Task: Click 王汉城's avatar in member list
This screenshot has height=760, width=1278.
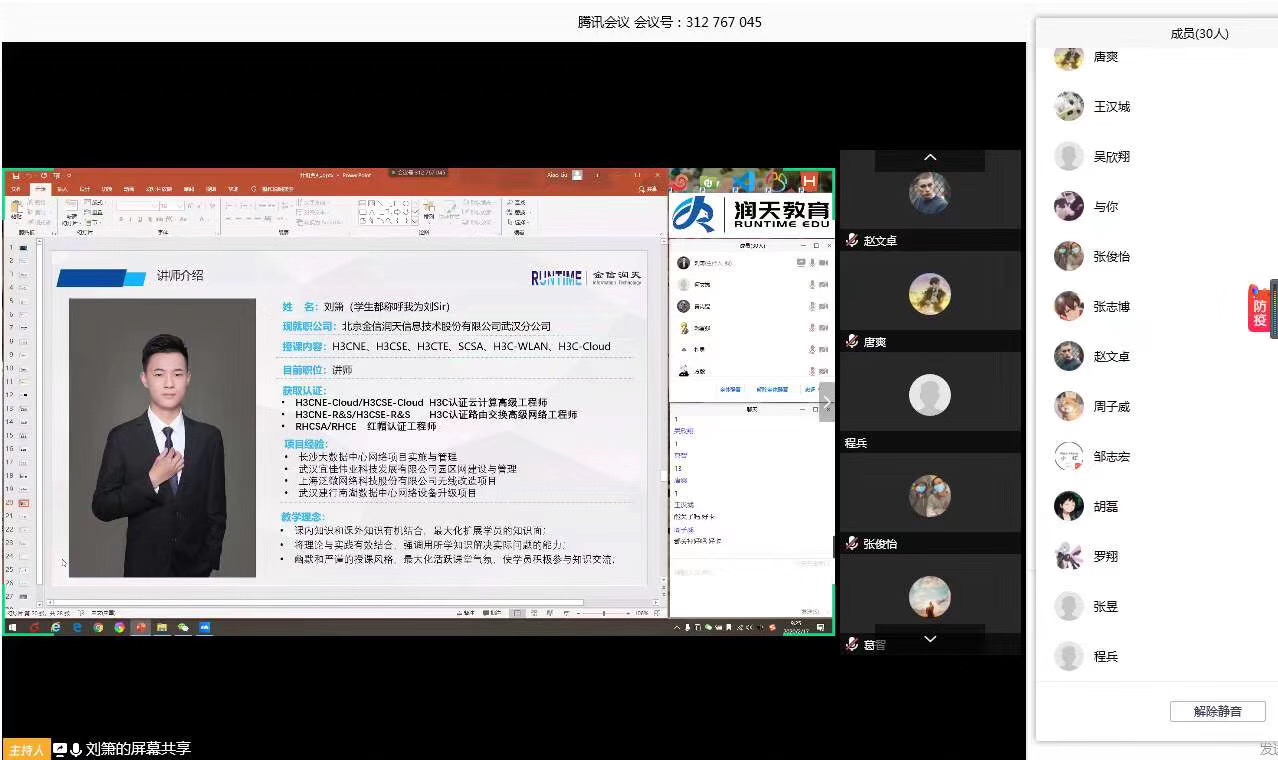Action: (x=1068, y=106)
